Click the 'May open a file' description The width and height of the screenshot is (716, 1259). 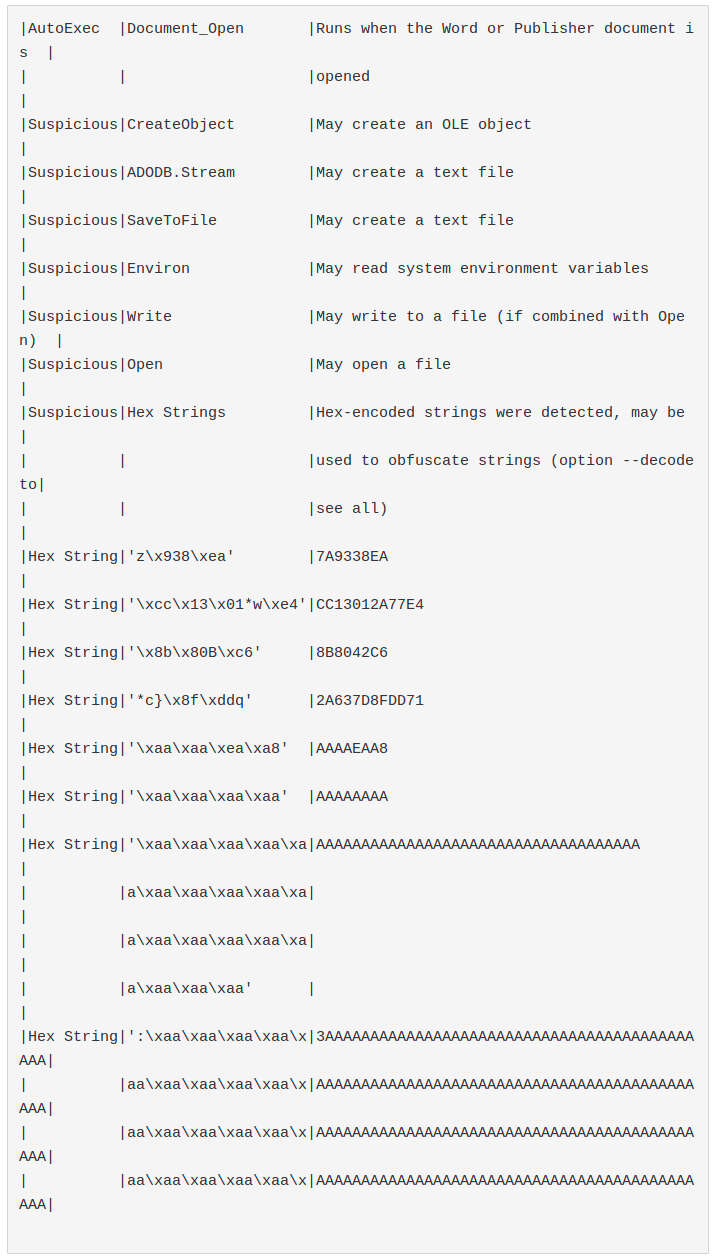383,365
